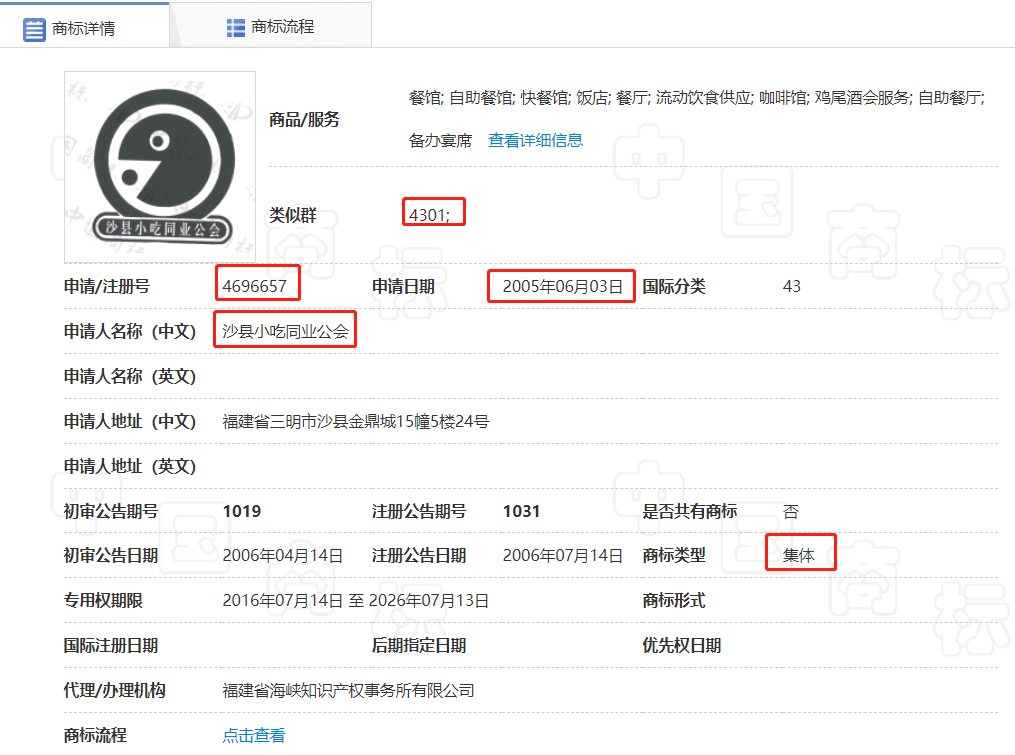Click registration announcement issue 1031
Image resolution: width=1015 pixels, height=755 pixels.
click(x=521, y=512)
